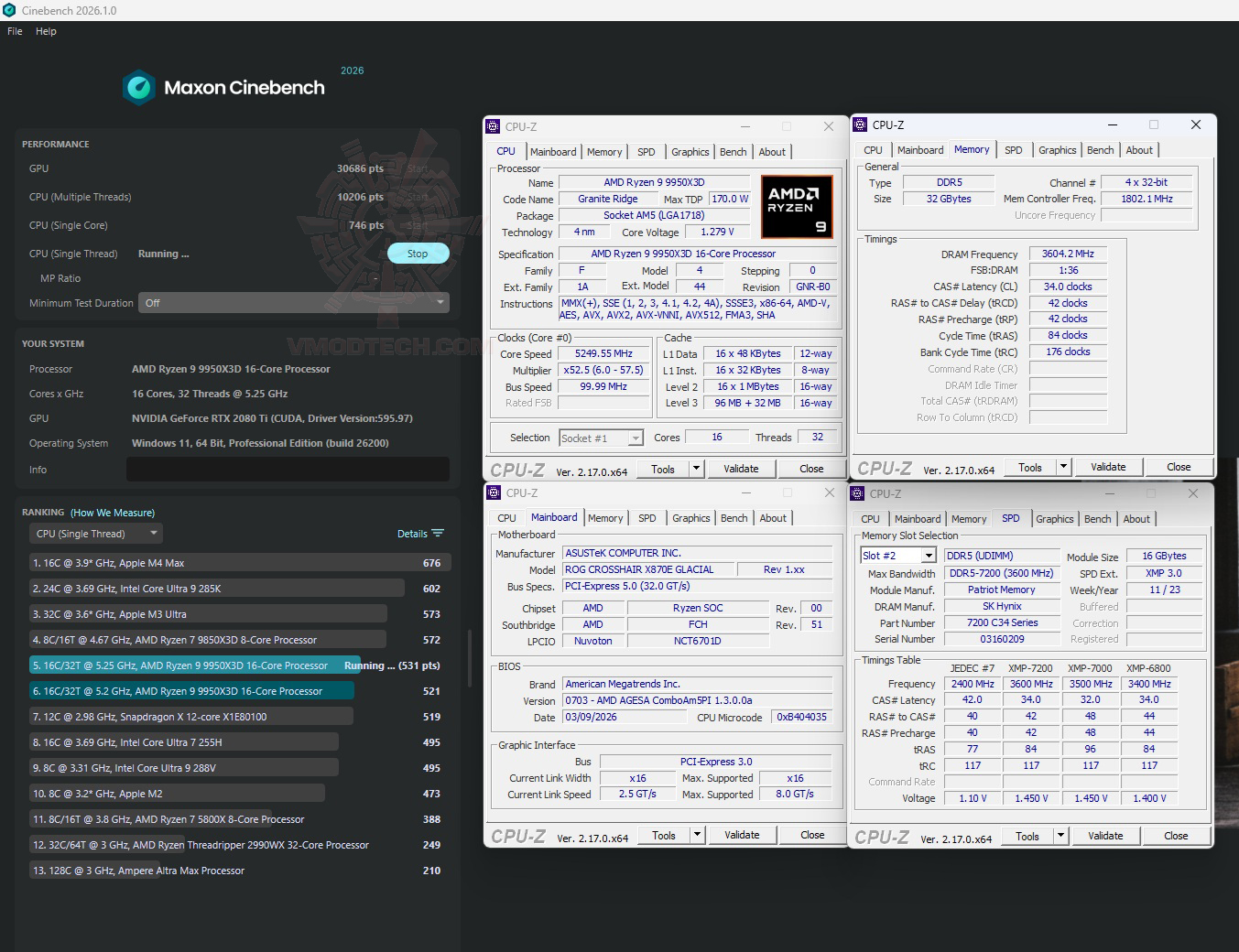Select ranking row 6, Ryzen 9 9950X3D at 5.2 GHz
Viewport: 1239px width, 952px height.
click(x=240, y=691)
